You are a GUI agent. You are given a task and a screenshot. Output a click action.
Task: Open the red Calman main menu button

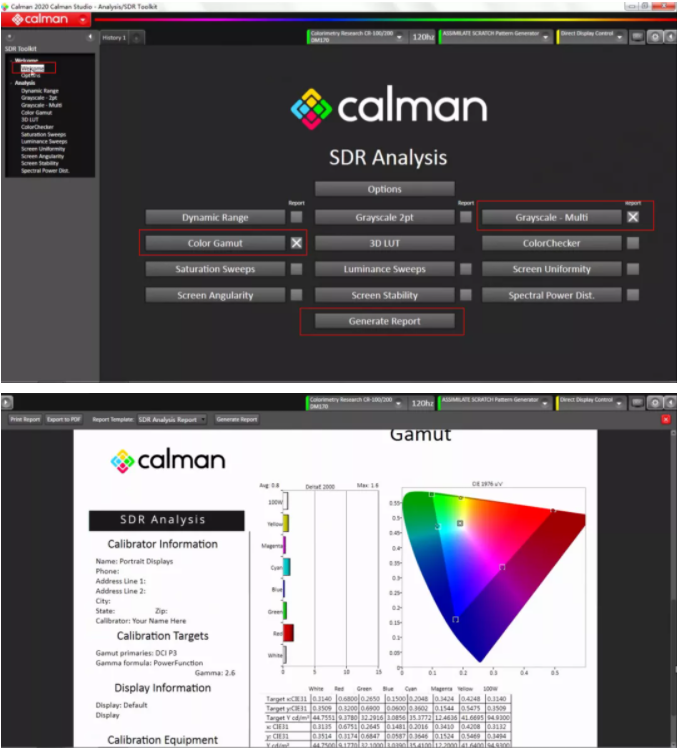click(x=45, y=20)
